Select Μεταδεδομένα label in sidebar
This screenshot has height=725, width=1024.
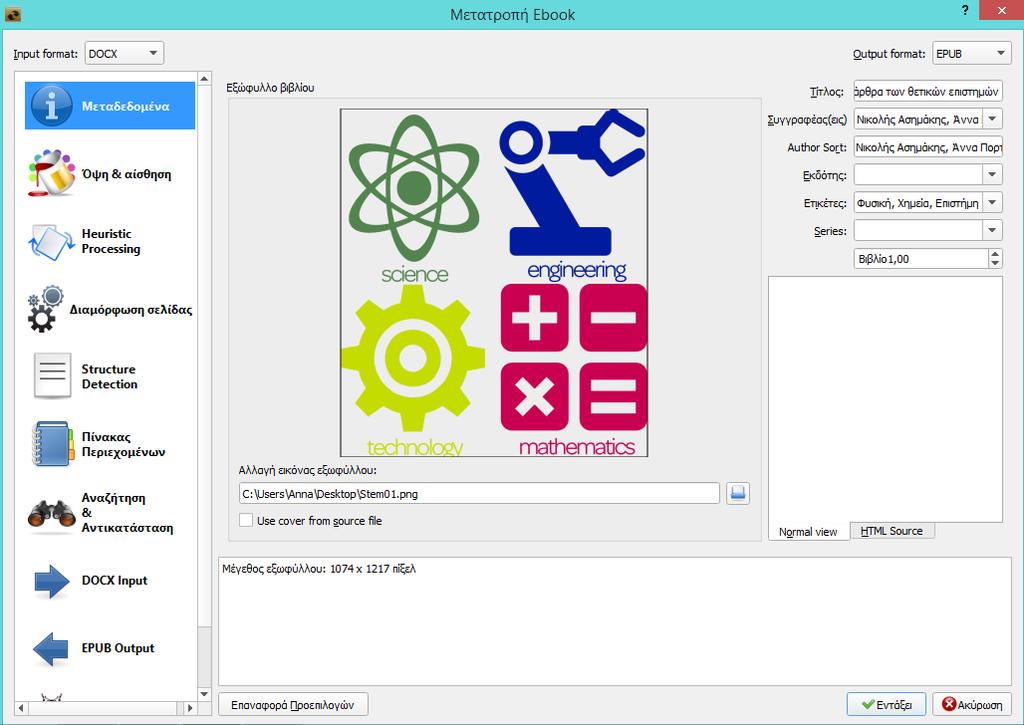pos(125,106)
